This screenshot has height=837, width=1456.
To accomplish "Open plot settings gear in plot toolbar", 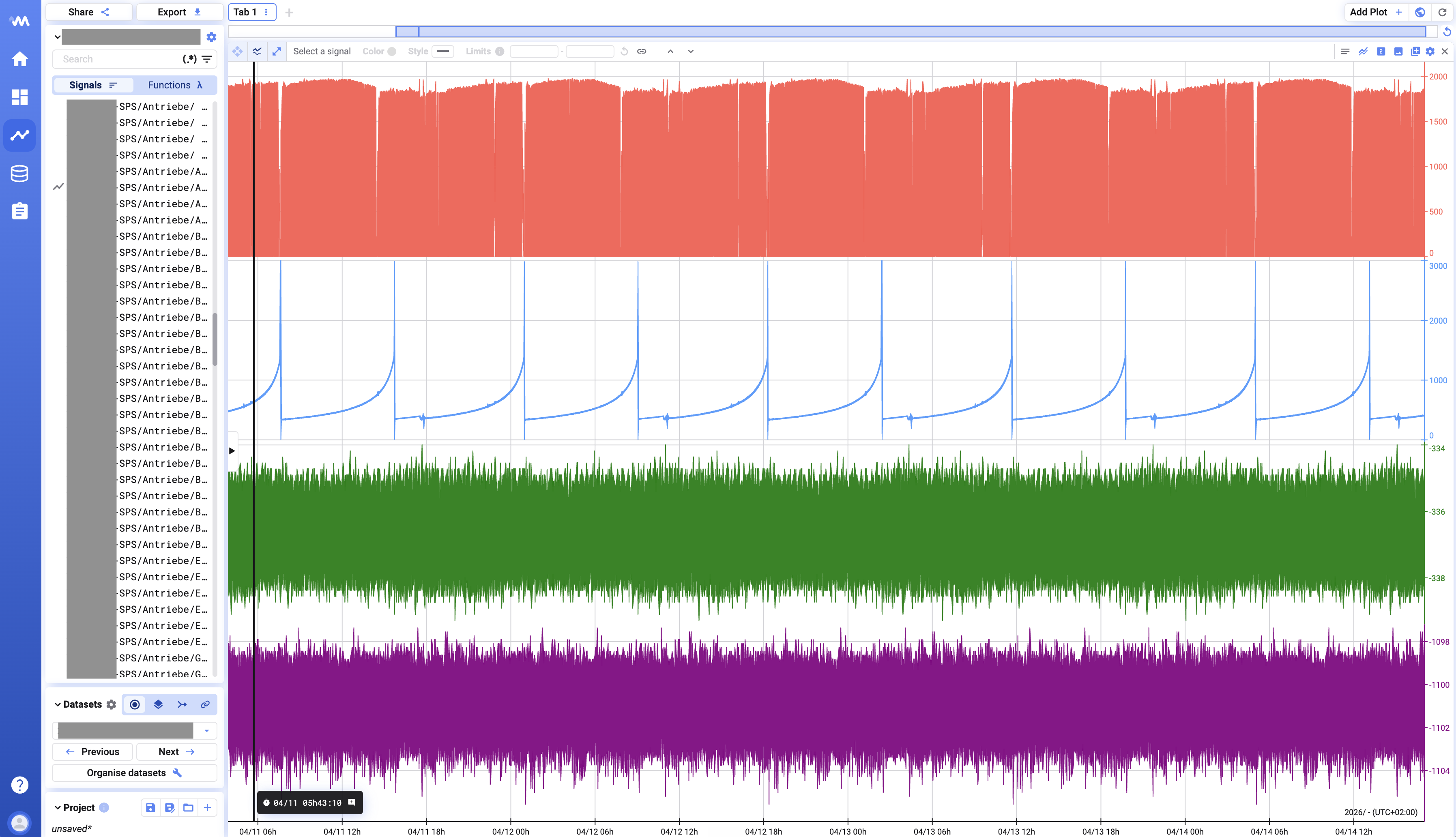I will (1430, 51).
